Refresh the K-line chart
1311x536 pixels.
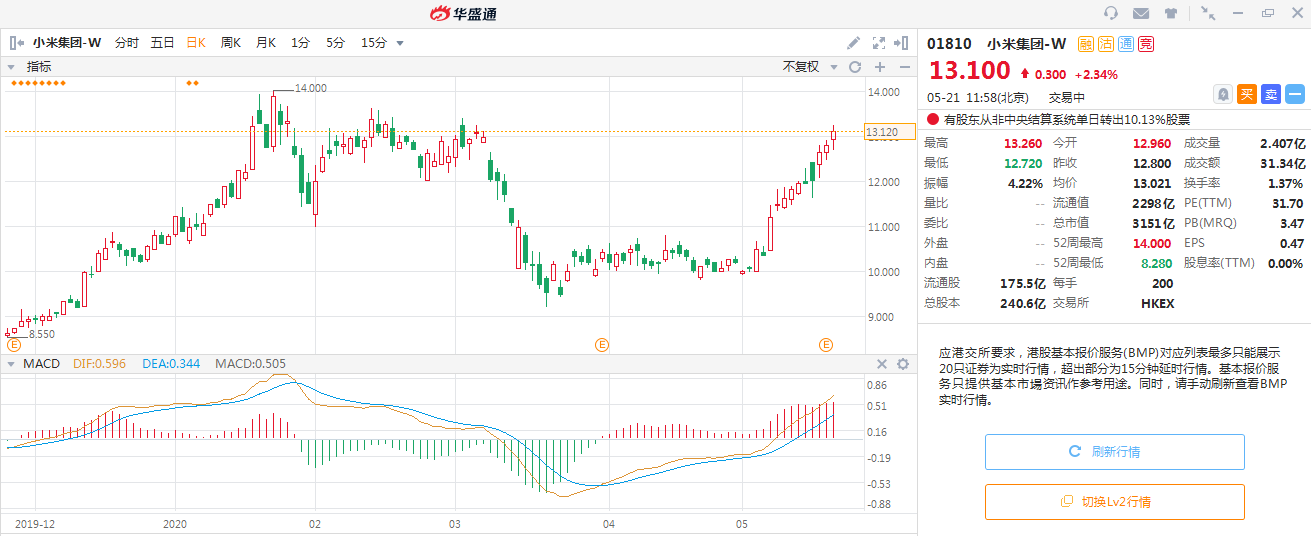(x=855, y=67)
